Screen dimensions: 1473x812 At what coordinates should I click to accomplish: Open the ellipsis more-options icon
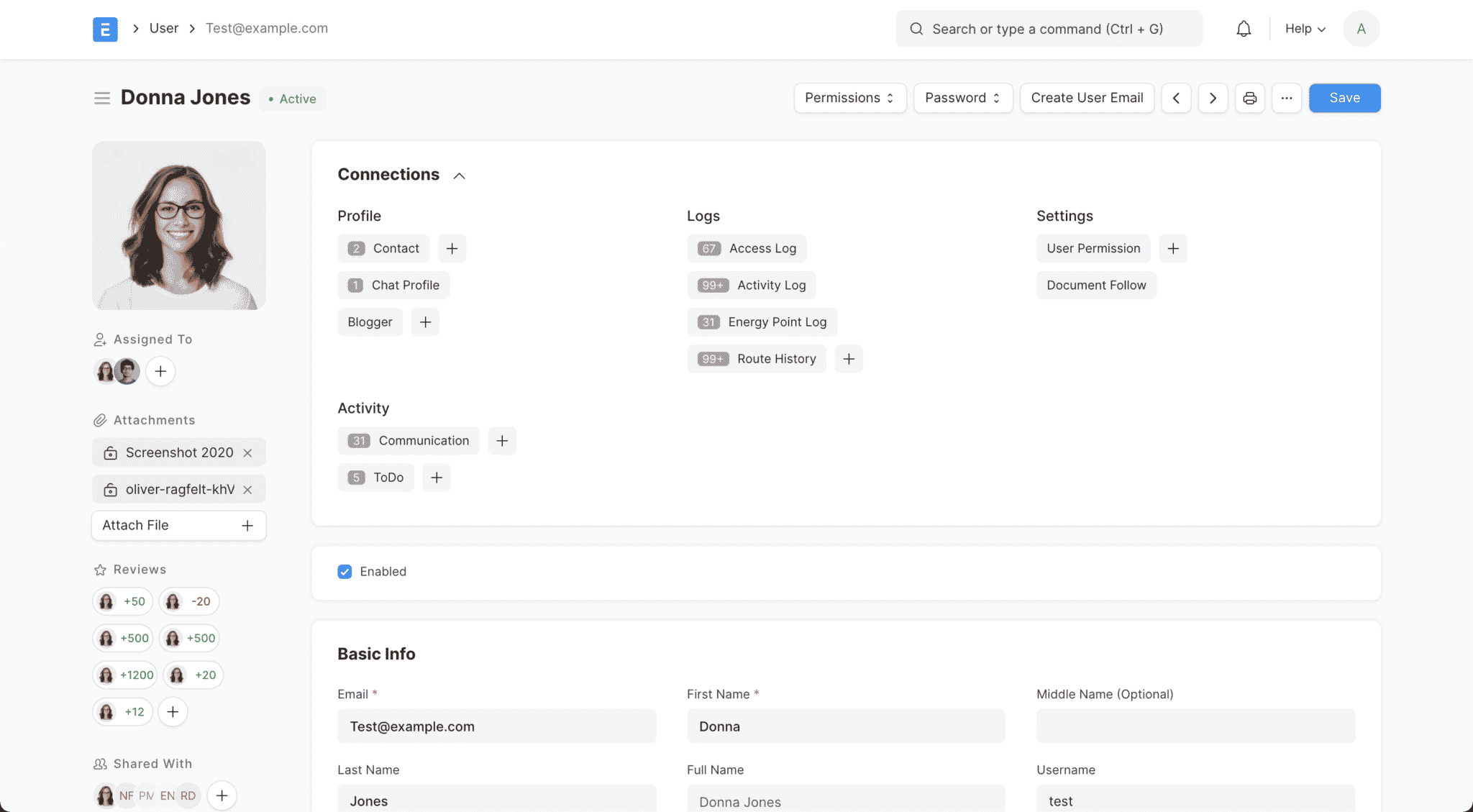tap(1287, 98)
